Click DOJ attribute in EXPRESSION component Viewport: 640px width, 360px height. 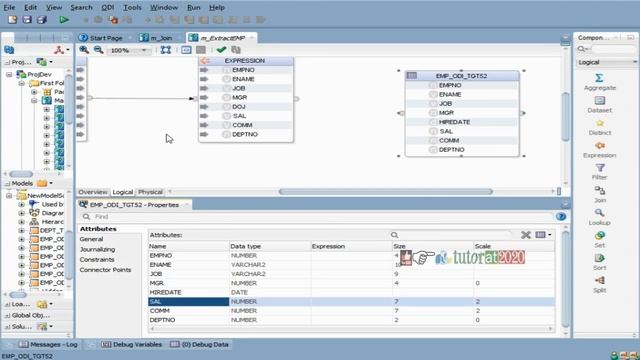[x=238, y=107]
